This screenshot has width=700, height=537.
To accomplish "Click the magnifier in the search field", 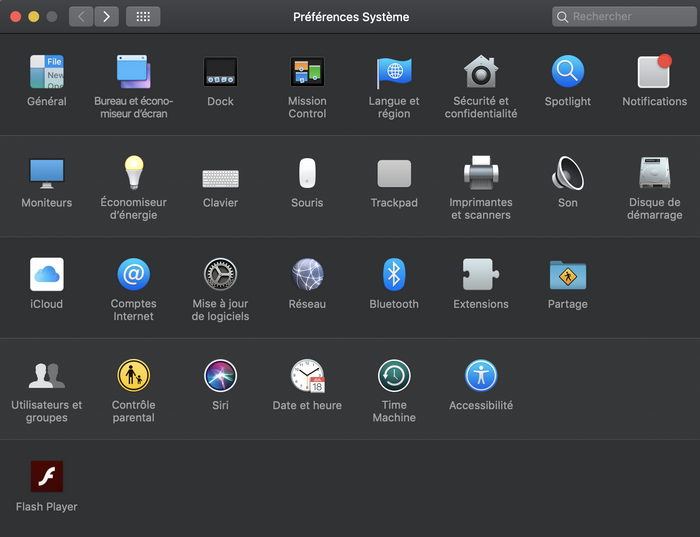I will (562, 17).
